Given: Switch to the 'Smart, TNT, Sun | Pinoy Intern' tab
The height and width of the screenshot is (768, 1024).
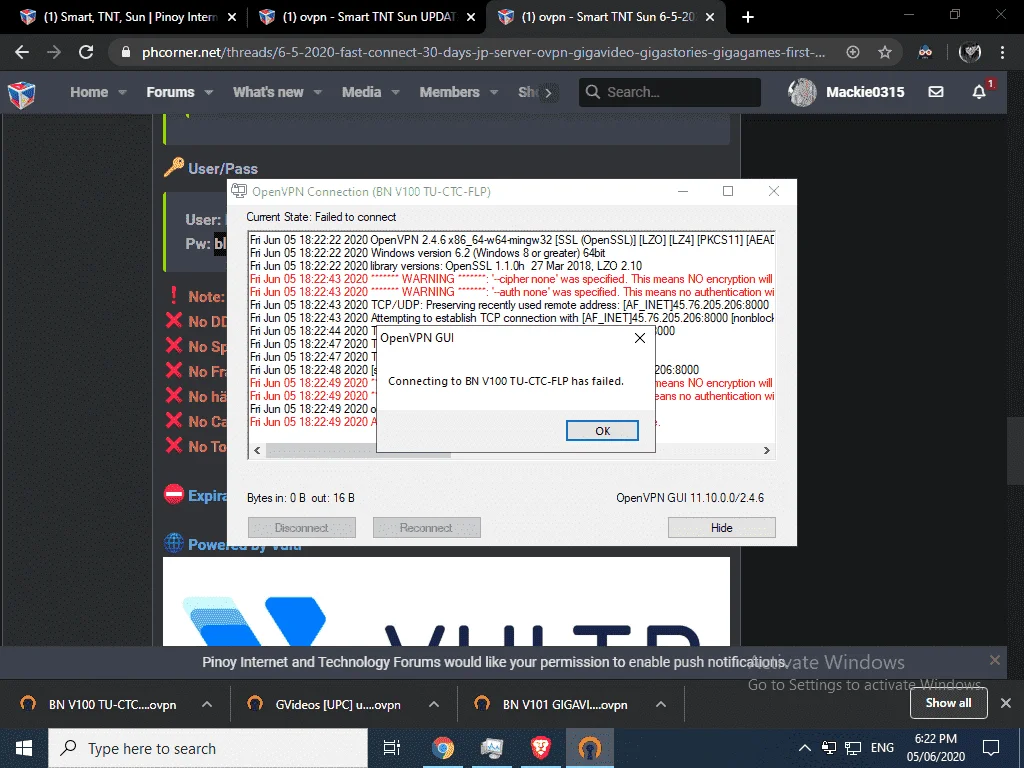Looking at the screenshot, I should click(x=129, y=17).
